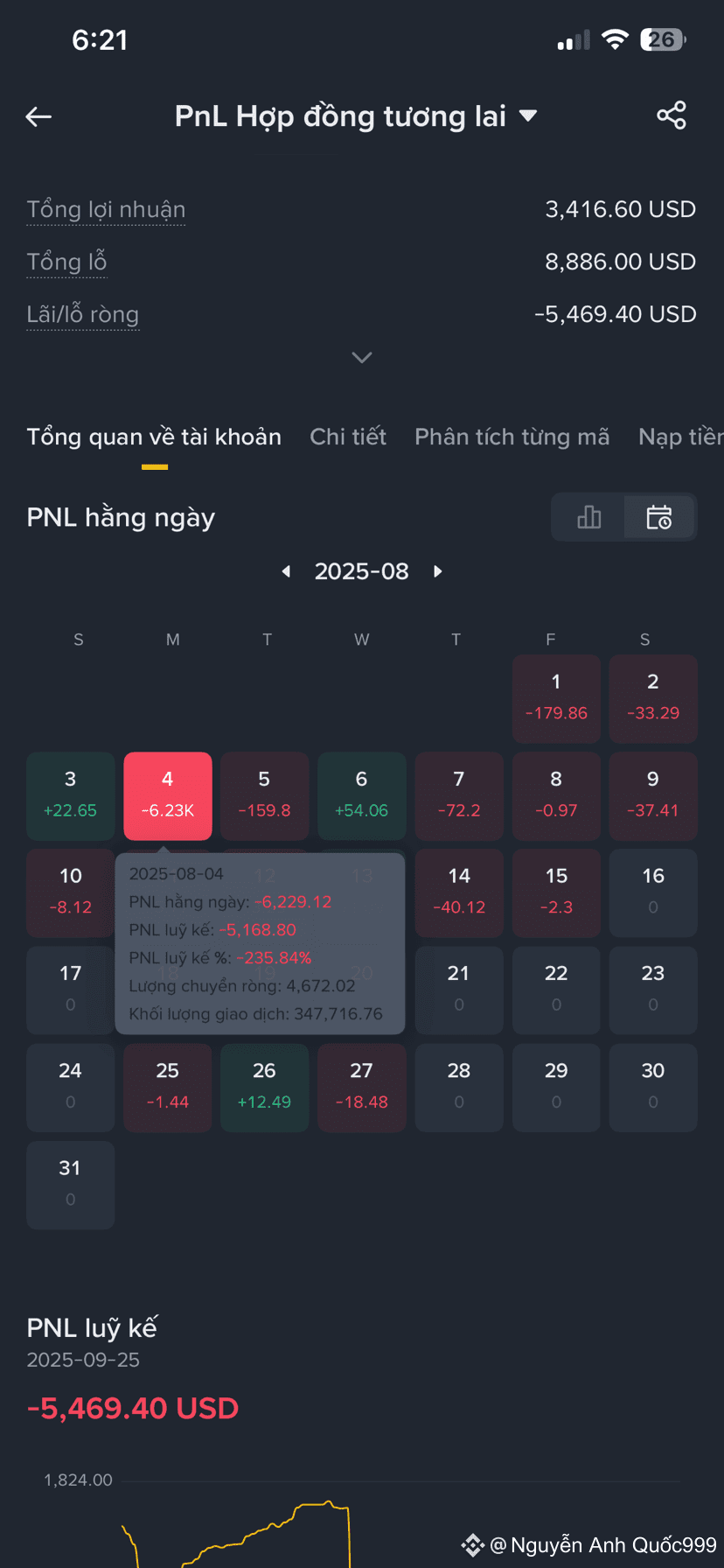
Task: Tap the Tổng lợi nhuận label
Action: (x=106, y=210)
